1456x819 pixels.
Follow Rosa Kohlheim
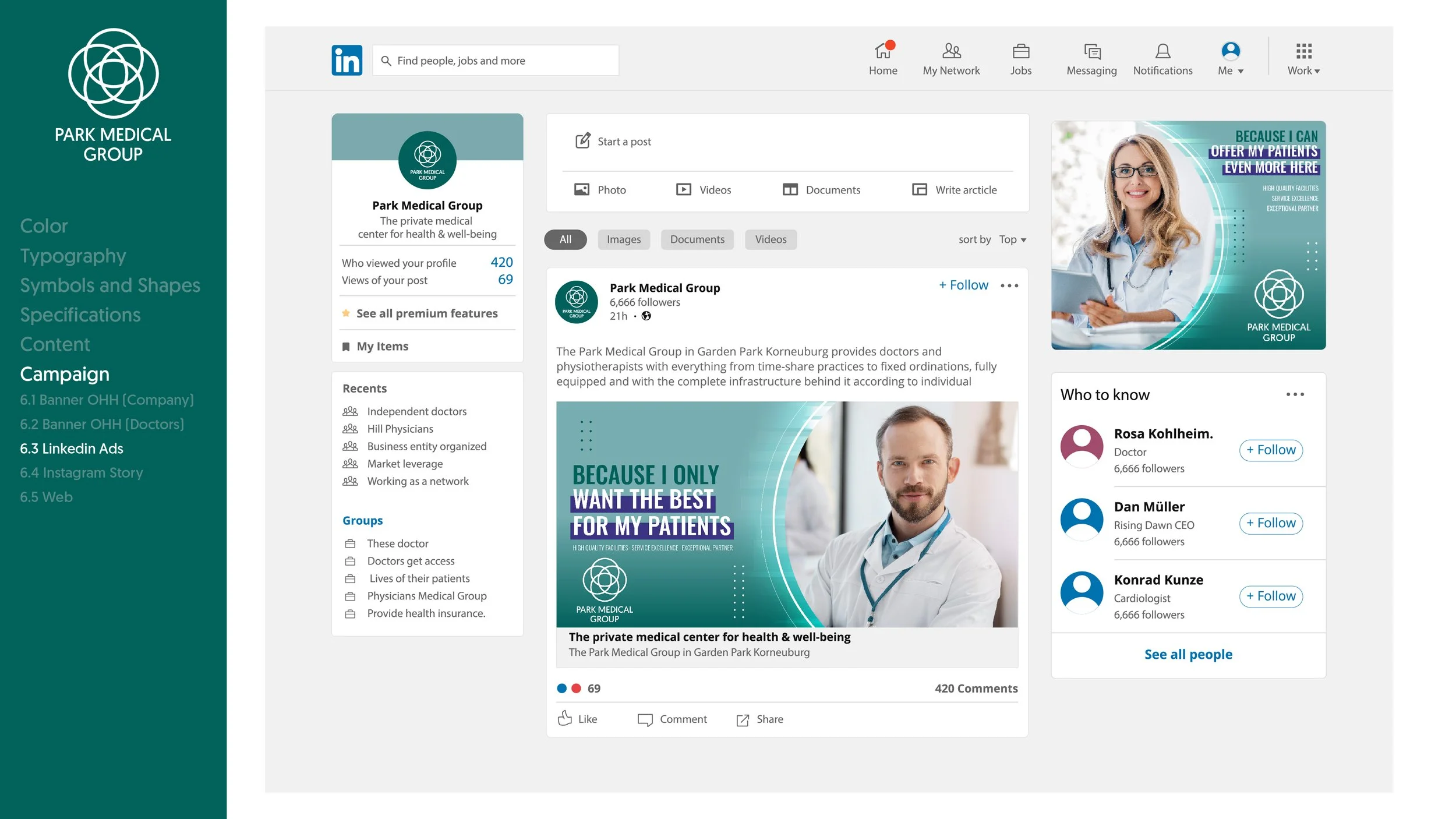coord(1271,450)
